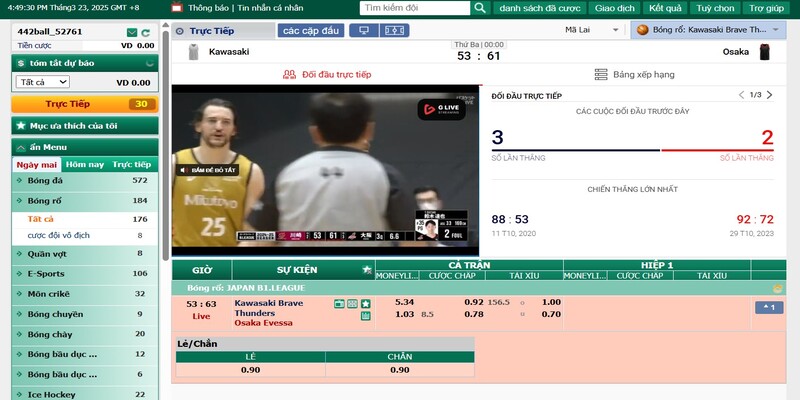Click league coin icon on JAPAN B1.LEAGUE row

(x=778, y=288)
